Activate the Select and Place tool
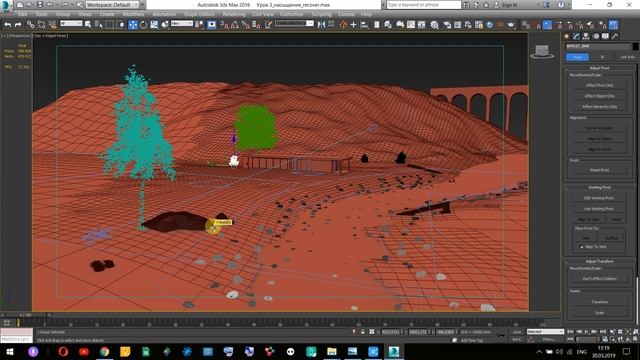The width and height of the screenshot is (640, 360). point(165,25)
